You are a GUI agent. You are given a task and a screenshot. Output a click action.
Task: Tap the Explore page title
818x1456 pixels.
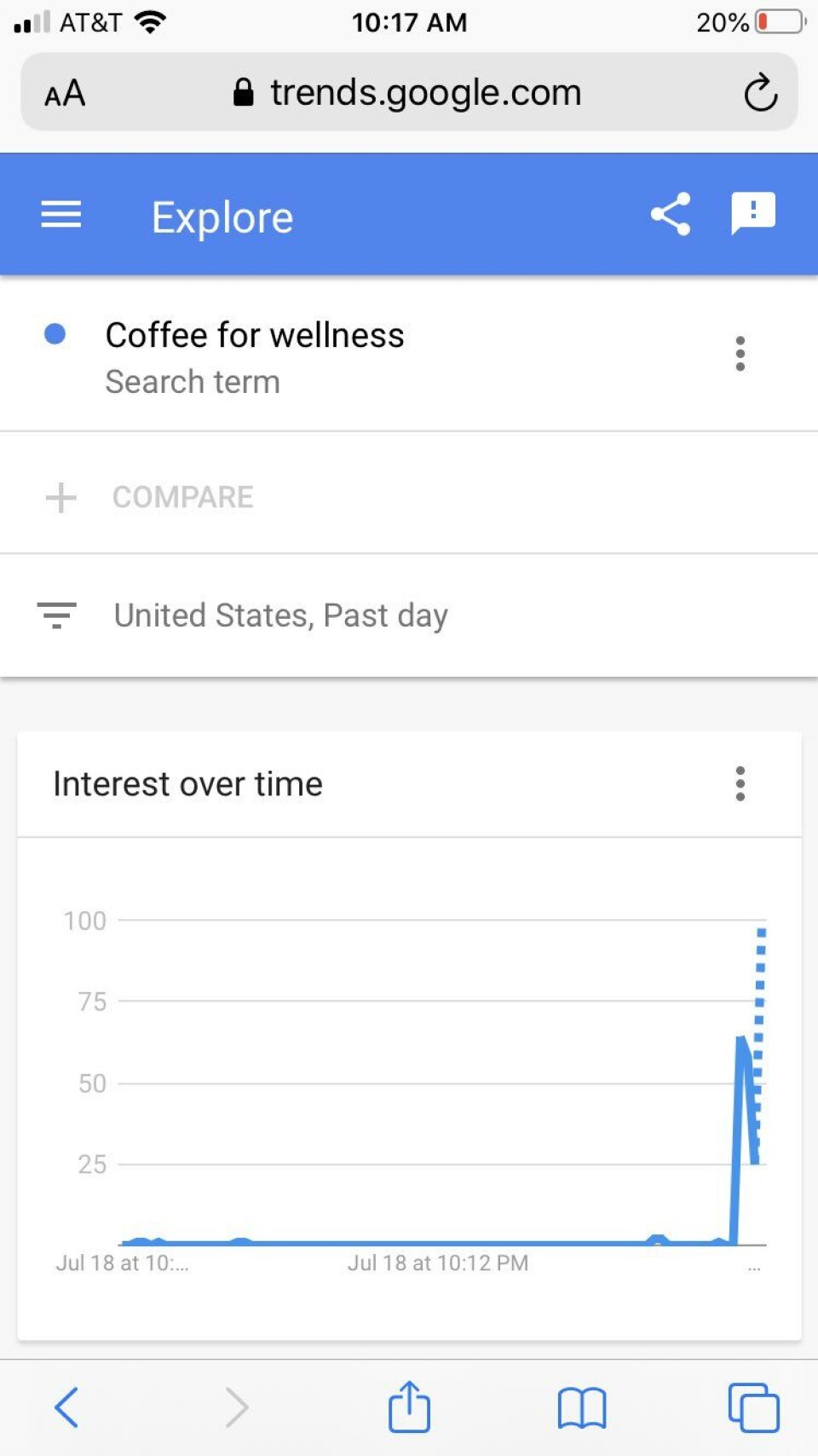(222, 217)
